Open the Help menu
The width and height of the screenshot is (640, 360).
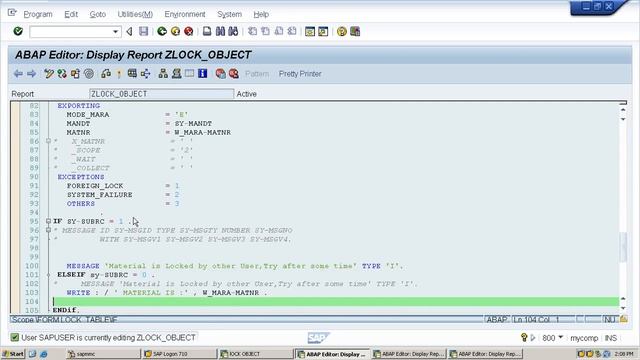tap(261, 14)
